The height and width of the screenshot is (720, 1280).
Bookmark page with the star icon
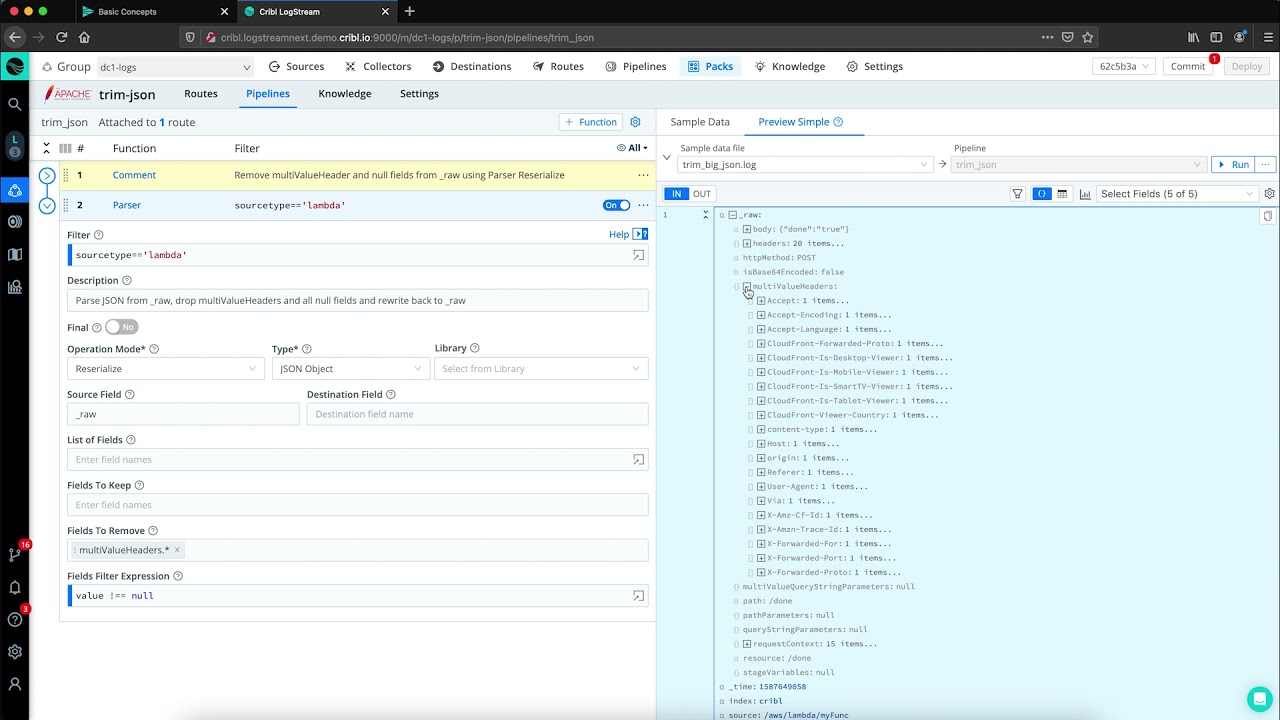1088,37
